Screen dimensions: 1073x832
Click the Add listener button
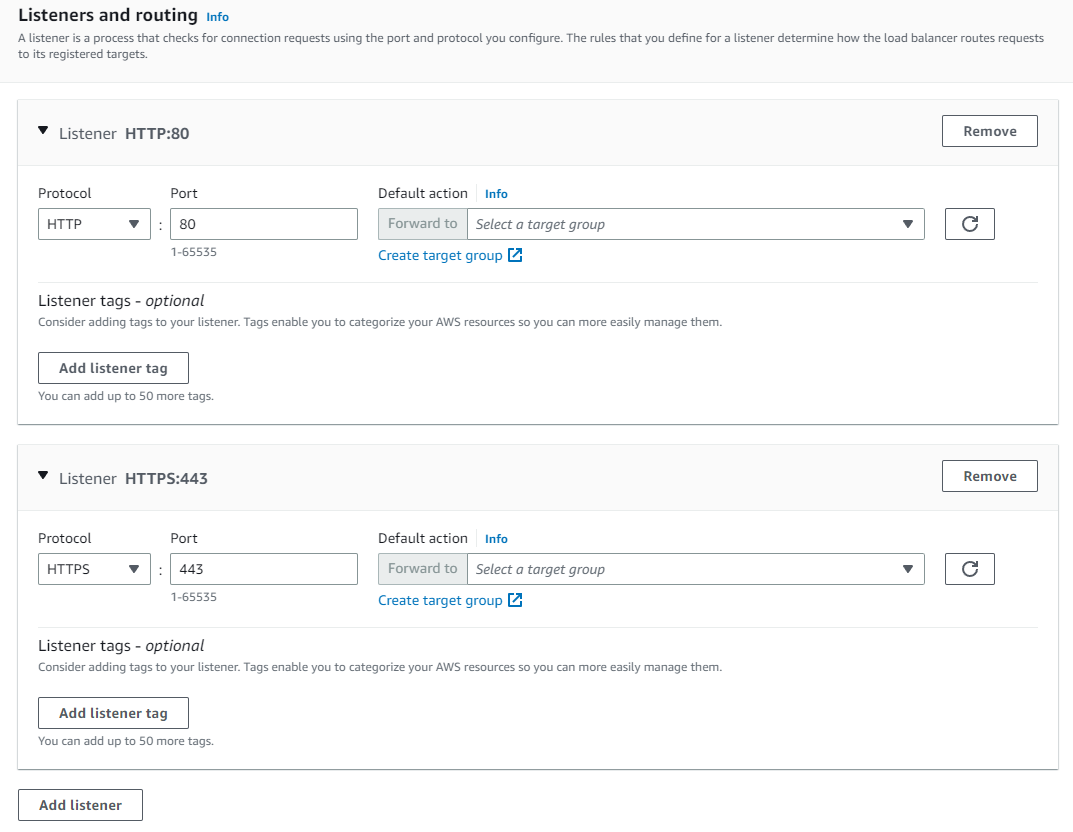click(x=80, y=805)
